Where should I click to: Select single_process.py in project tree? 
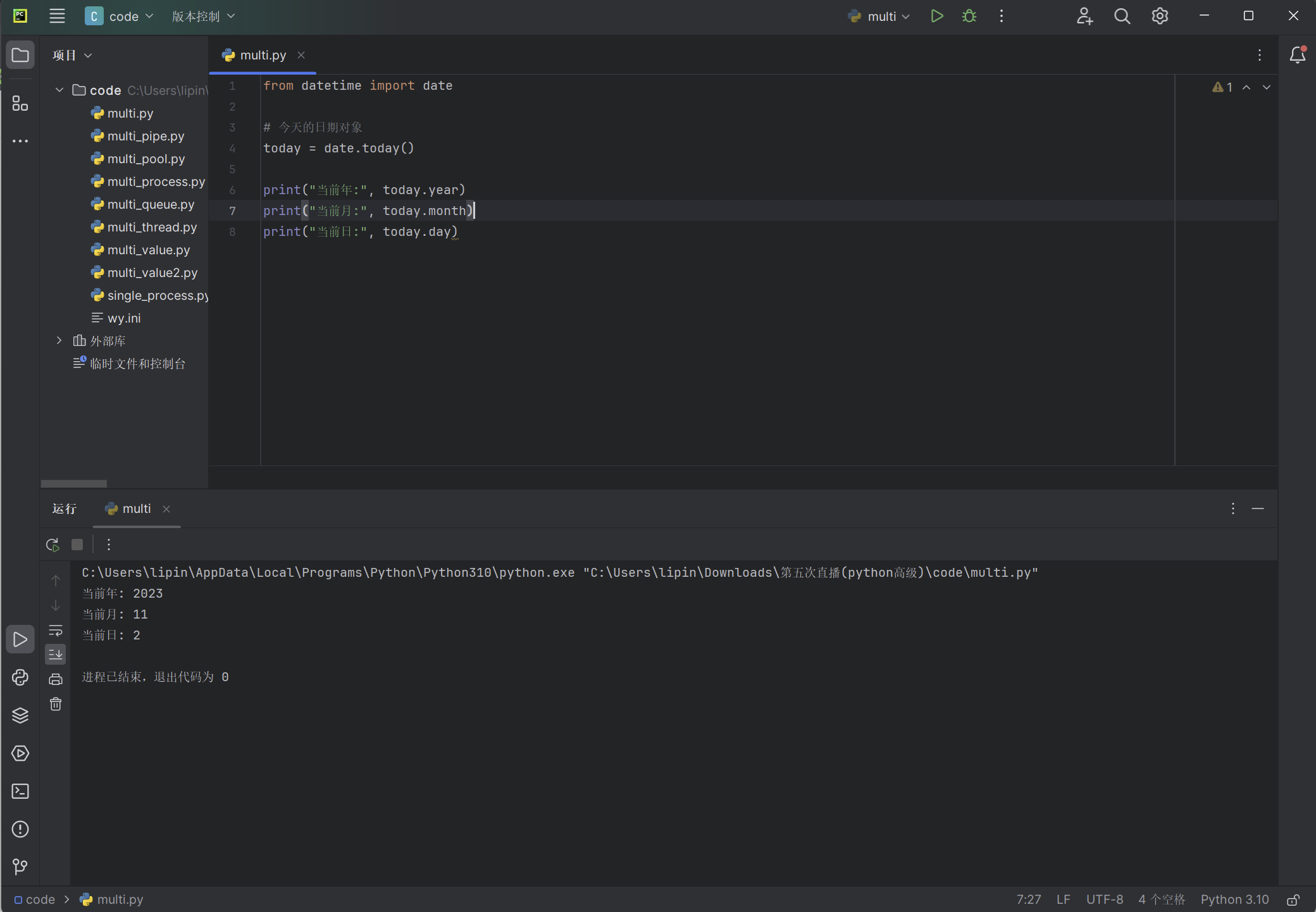(158, 295)
